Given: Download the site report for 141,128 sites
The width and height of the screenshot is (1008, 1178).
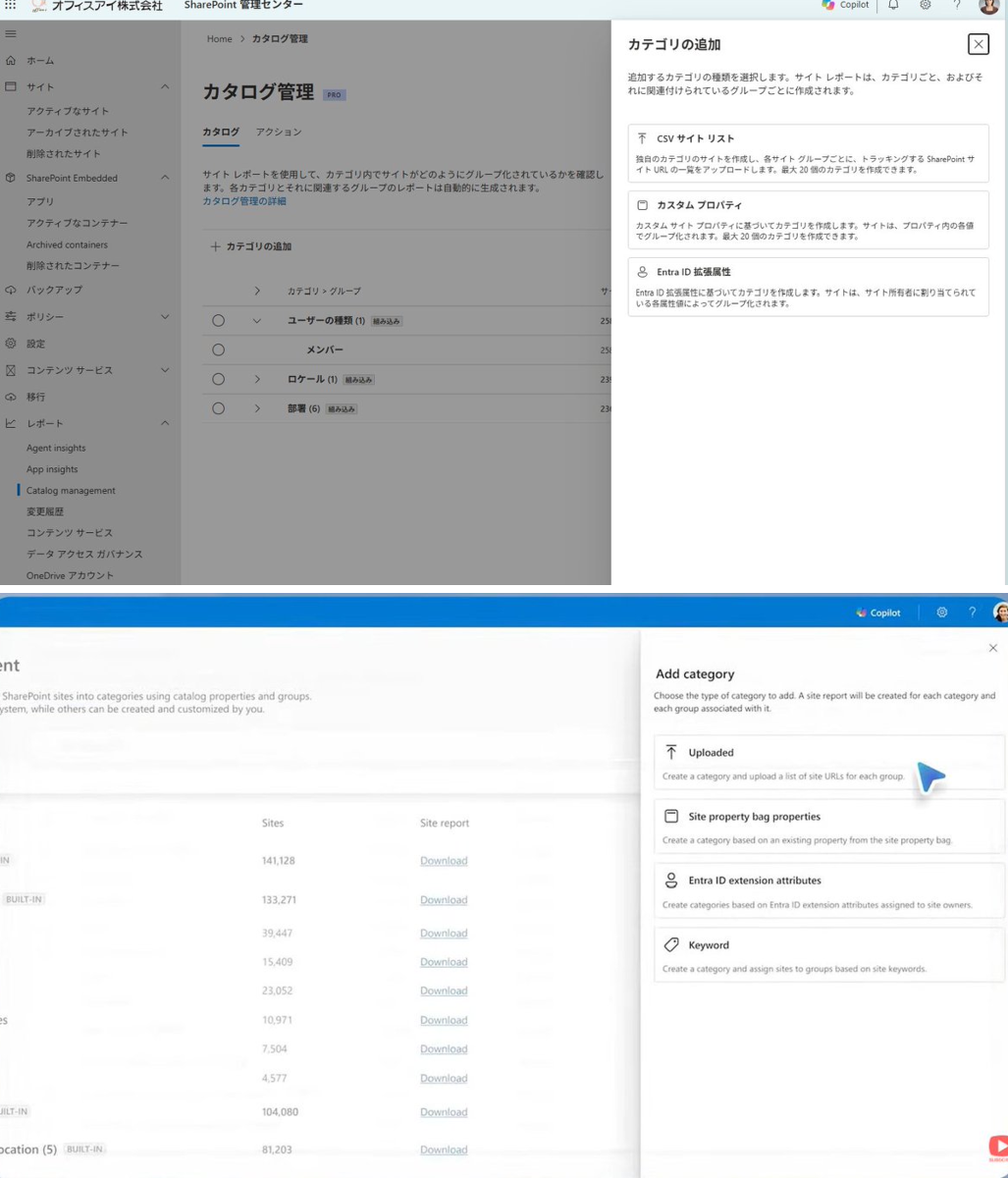Looking at the screenshot, I should click(x=444, y=861).
